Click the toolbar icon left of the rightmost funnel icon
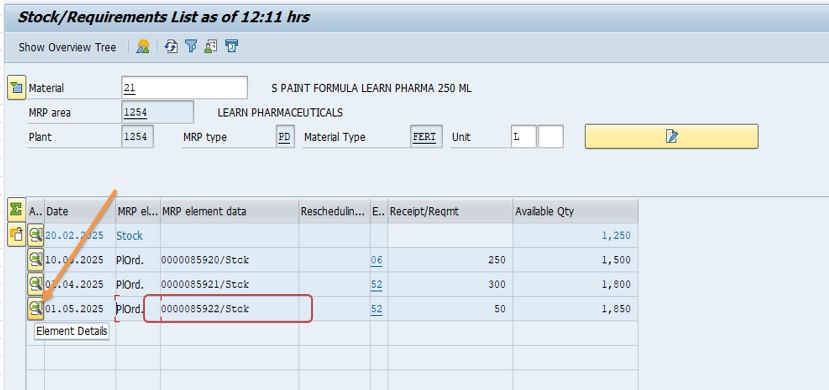The image size is (829, 390). [211, 47]
